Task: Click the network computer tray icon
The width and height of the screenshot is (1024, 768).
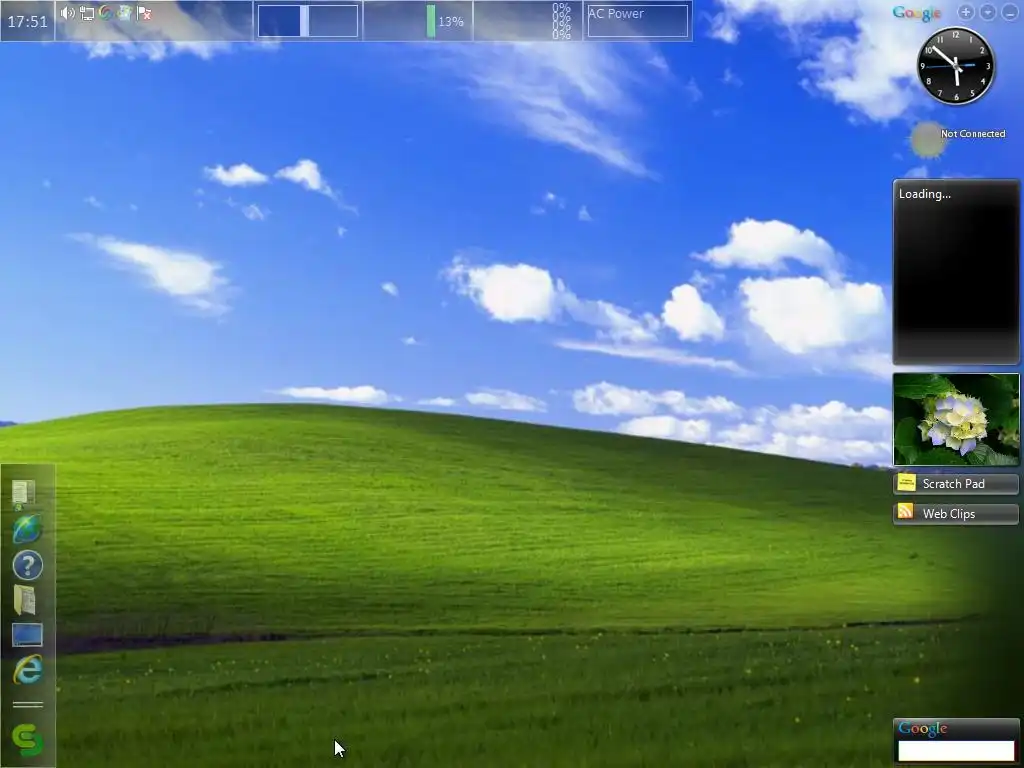Action: pyautogui.click(x=87, y=12)
